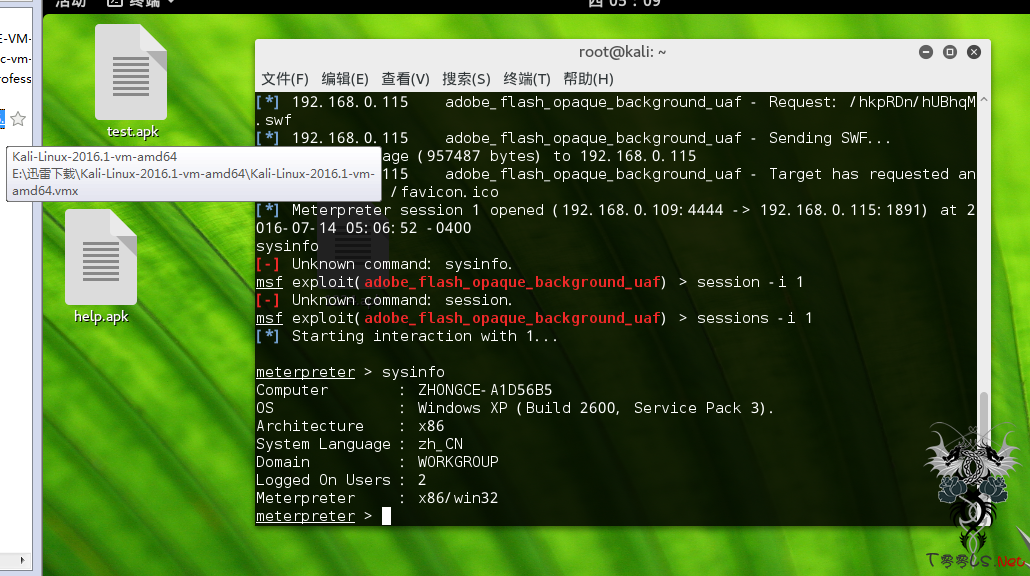Click the terminal title "root@kali: ~"
Viewport: 1030px width, 576px height.
pos(622,52)
